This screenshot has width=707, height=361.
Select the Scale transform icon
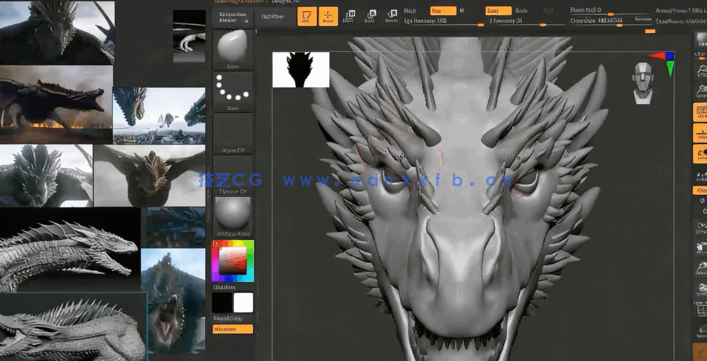370,16
